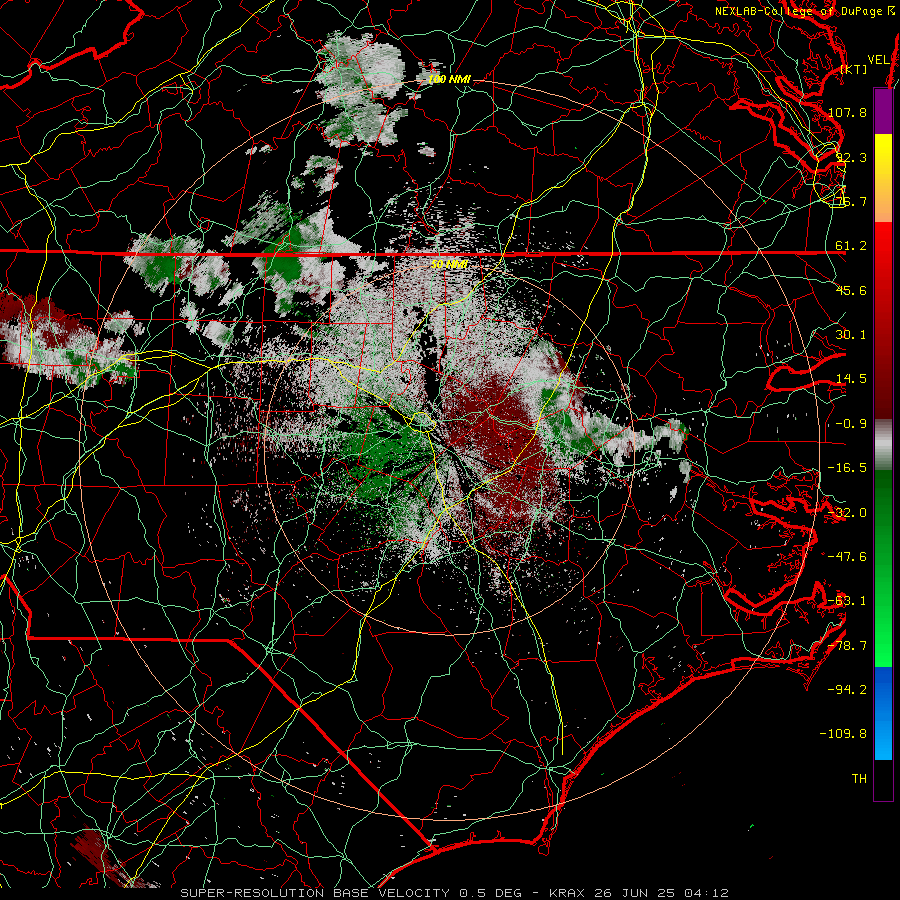Click the -32.0 velocity scale value
The width and height of the screenshot is (900, 900).
[848, 513]
